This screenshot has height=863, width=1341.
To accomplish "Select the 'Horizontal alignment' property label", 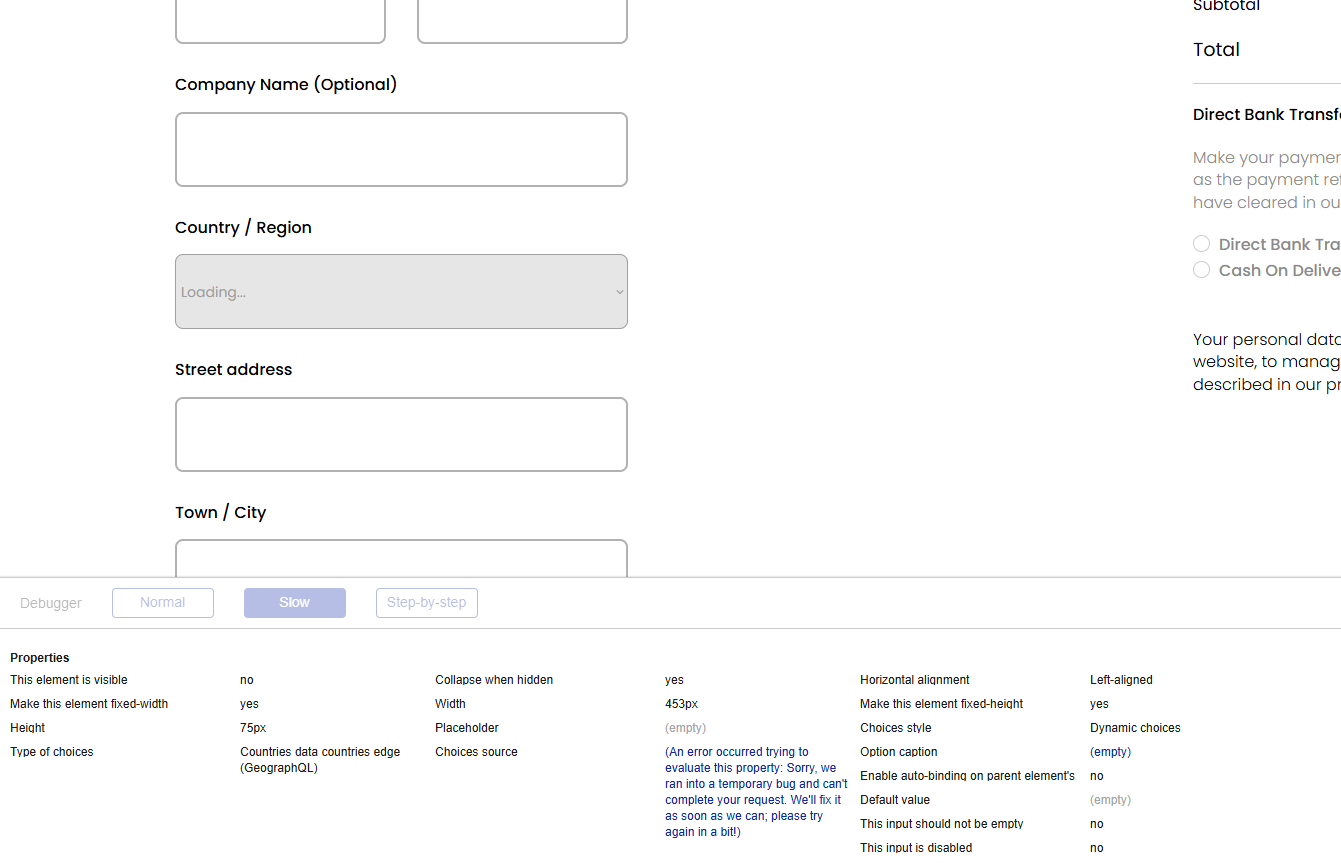I will [x=915, y=680].
